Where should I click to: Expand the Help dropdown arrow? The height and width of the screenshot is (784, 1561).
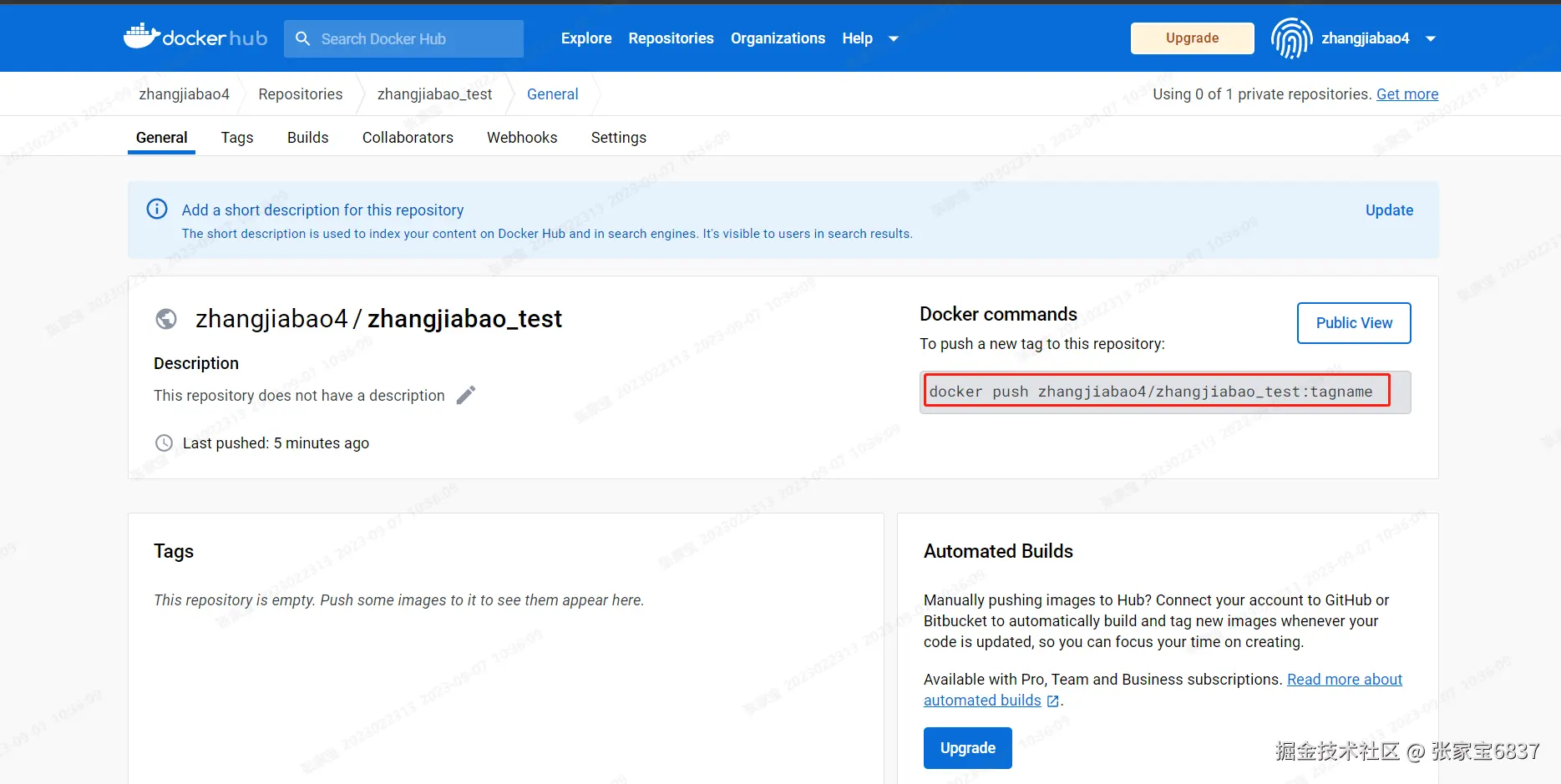pos(894,38)
